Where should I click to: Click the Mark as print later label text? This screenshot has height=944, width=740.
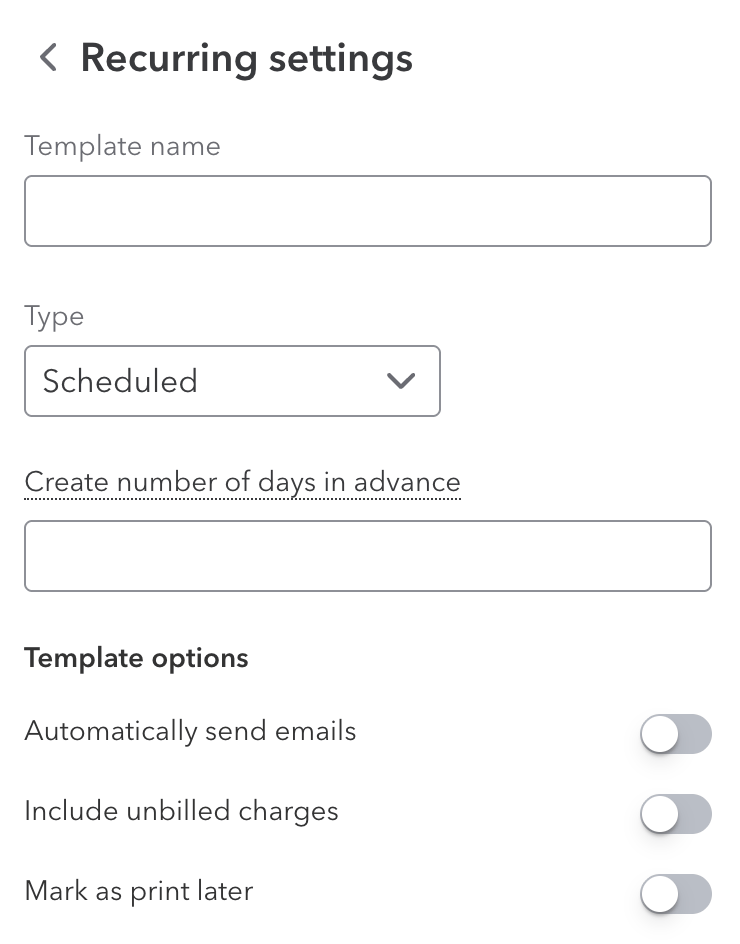coord(138,891)
